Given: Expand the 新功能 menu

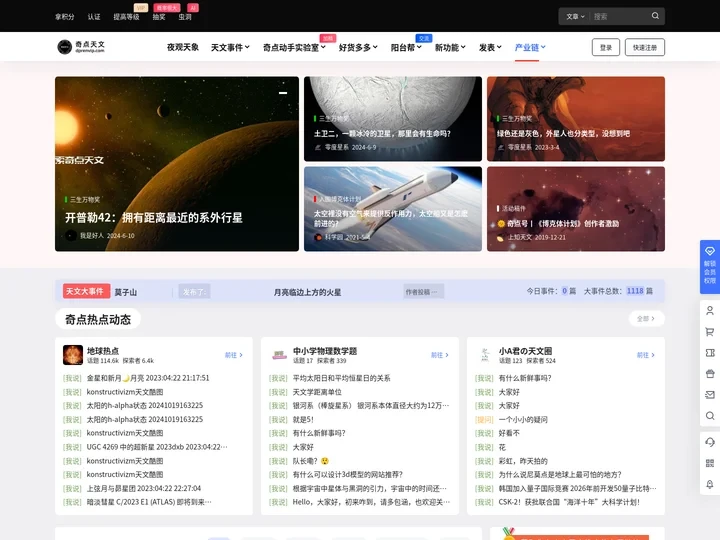Looking at the screenshot, I should [450, 47].
